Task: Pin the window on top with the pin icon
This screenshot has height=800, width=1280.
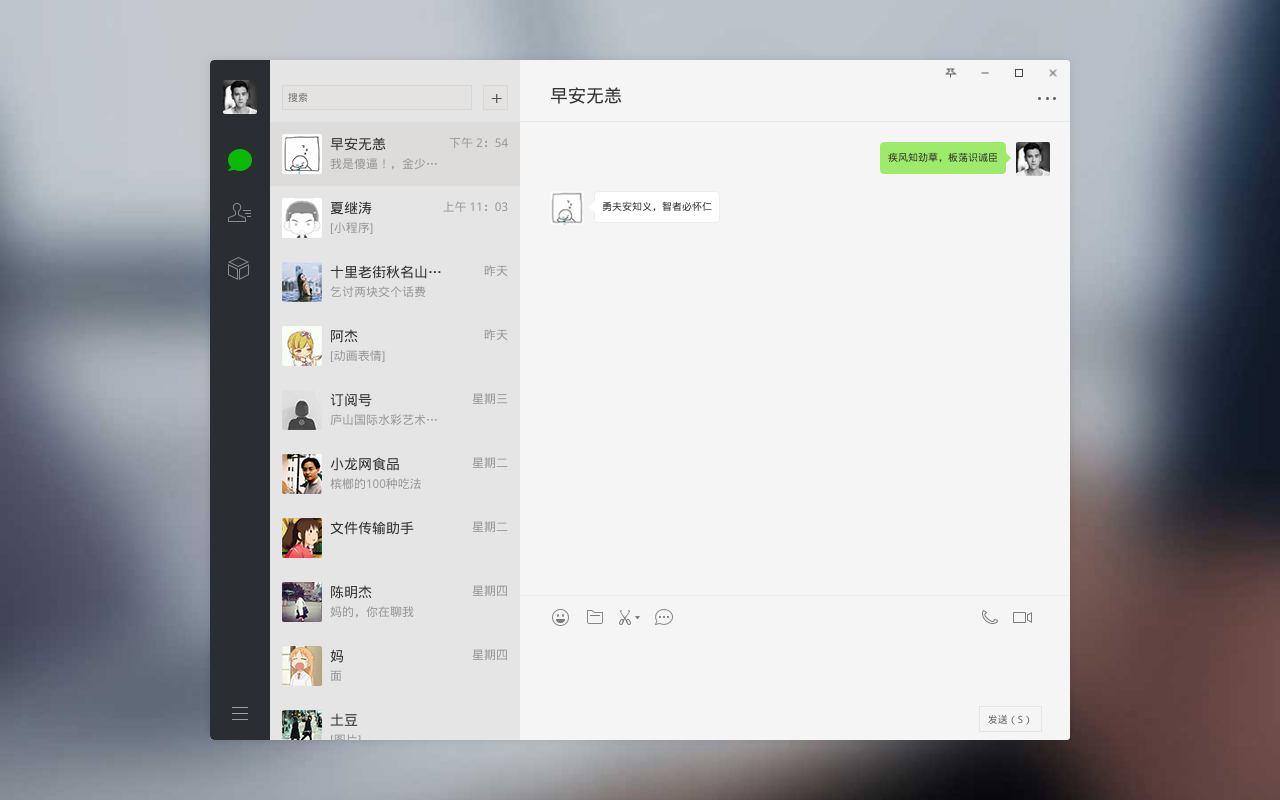Action: 951,73
